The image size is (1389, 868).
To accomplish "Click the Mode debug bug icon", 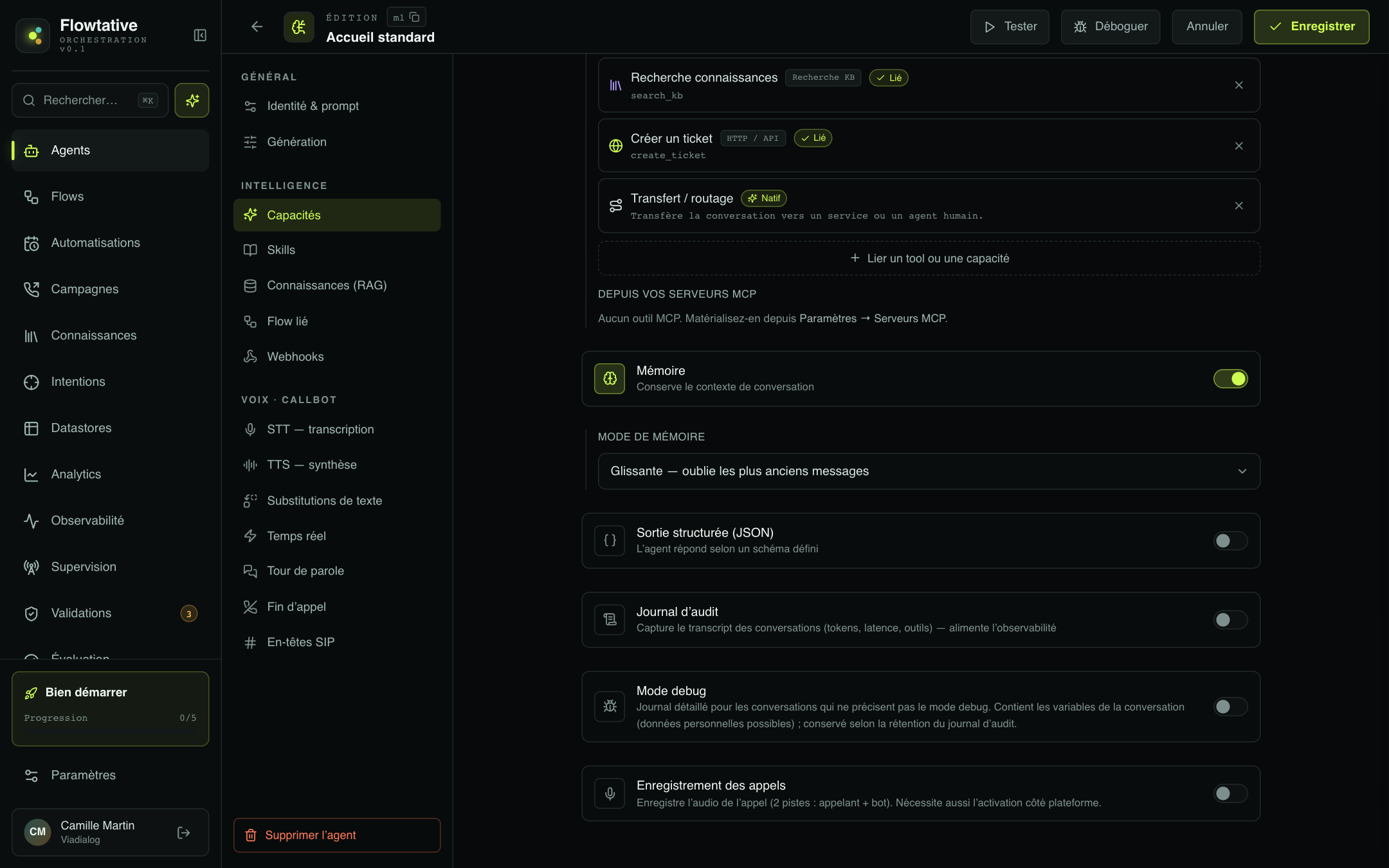I will click(610, 707).
